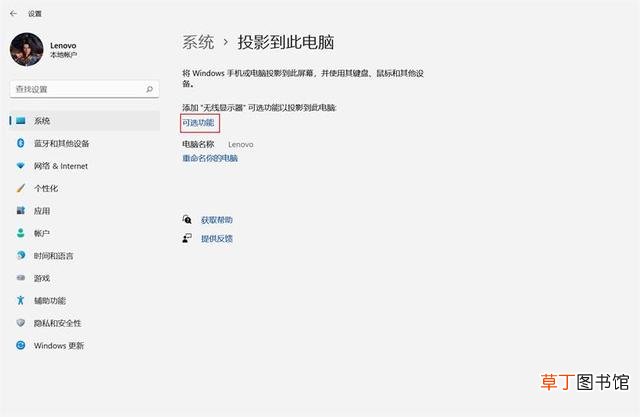Click the 电脑名称 label
The image size is (640, 417).
[x=198, y=144]
